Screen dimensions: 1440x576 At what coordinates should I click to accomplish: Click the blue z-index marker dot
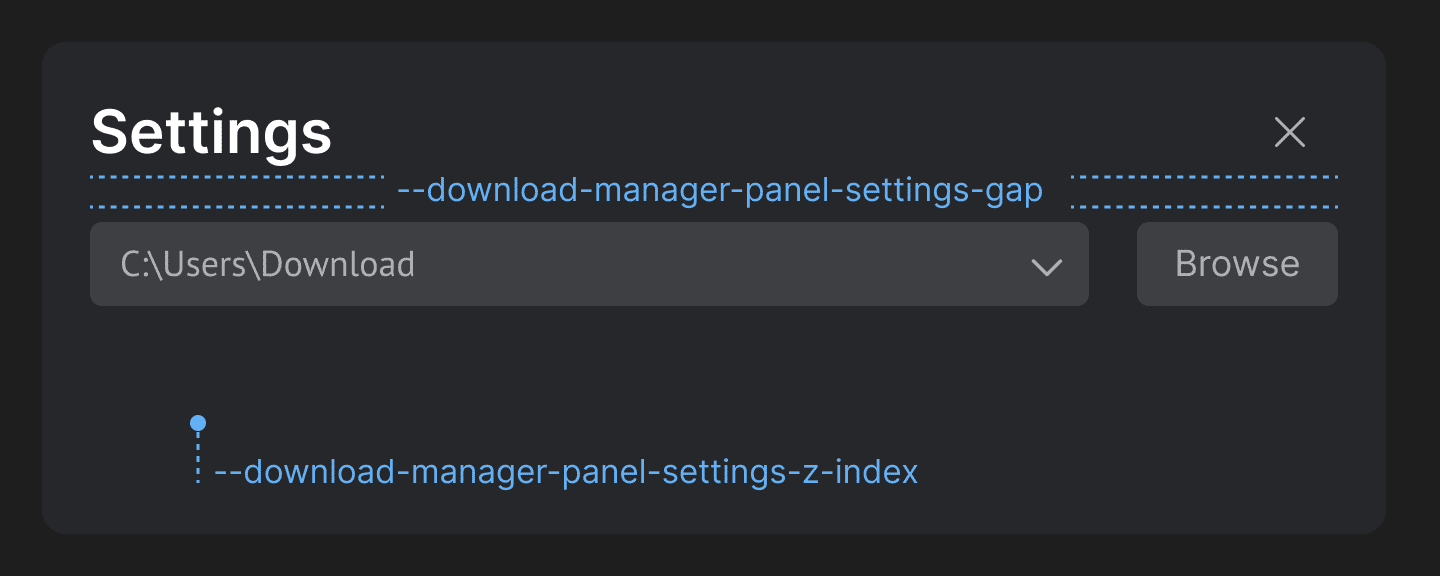197,423
